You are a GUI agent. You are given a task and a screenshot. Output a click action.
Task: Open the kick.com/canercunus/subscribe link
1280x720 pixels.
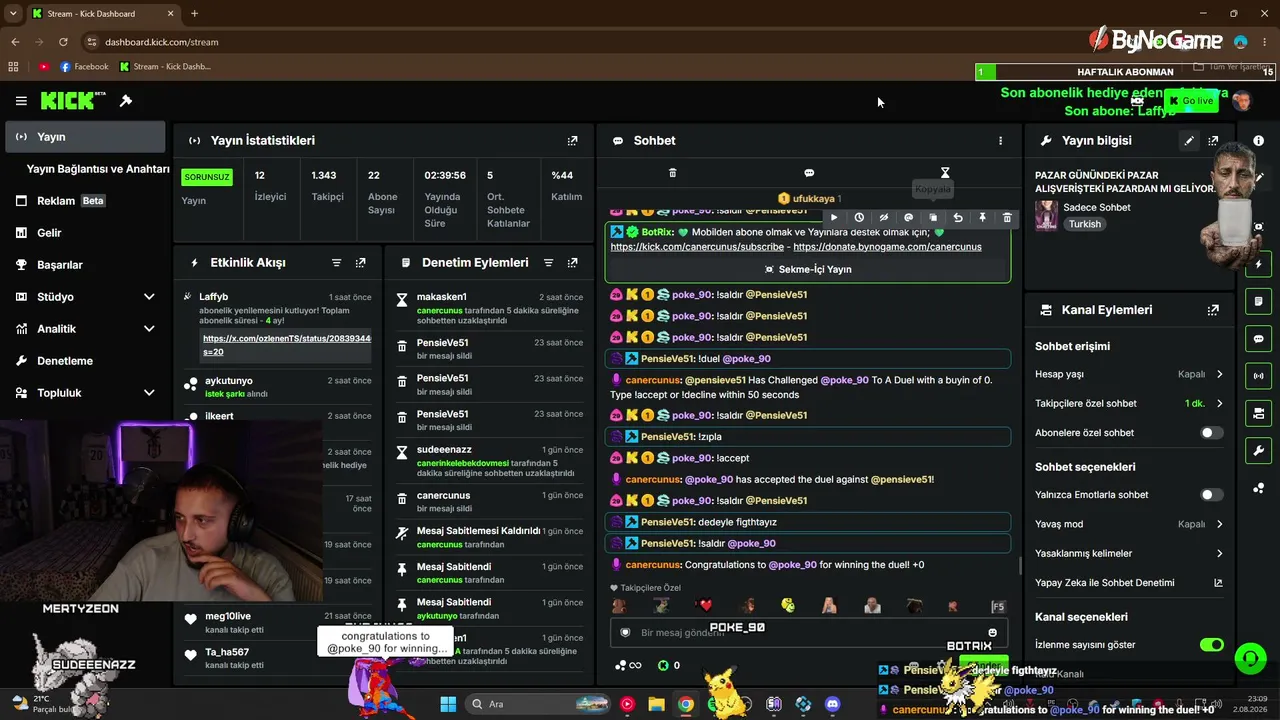click(x=697, y=247)
